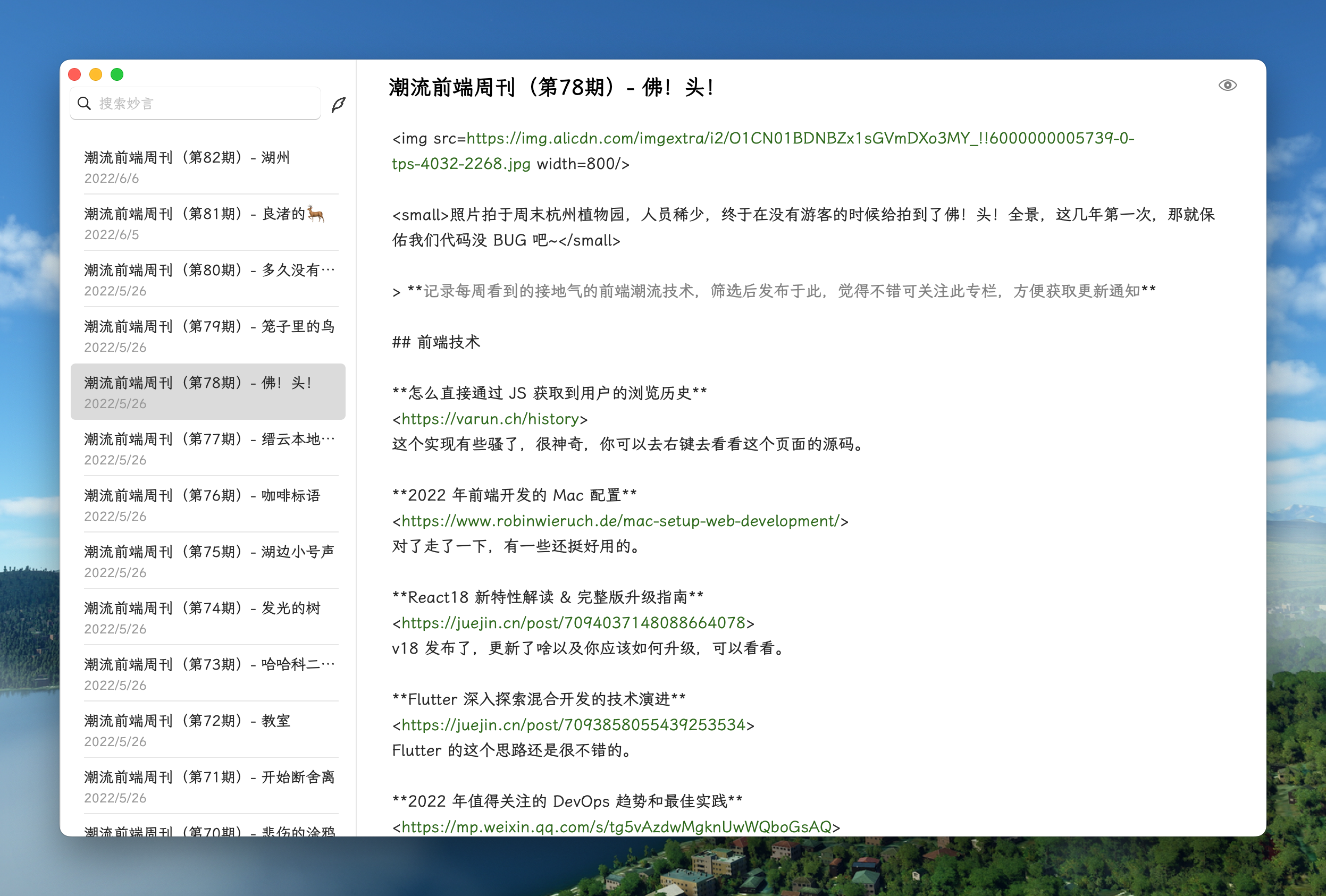
Task: Toggle the preview eye icon
Action: 1227,86
